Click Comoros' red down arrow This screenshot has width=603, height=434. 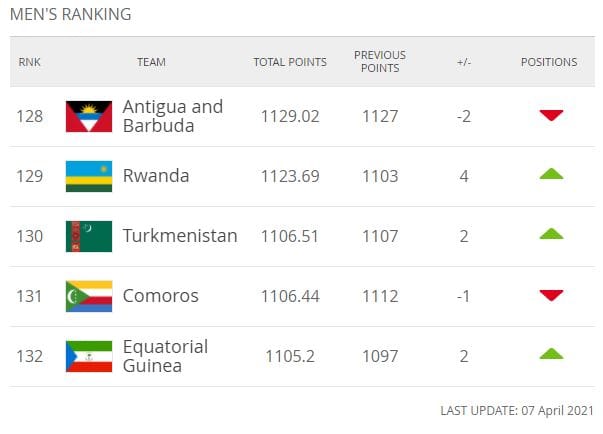[551, 295]
